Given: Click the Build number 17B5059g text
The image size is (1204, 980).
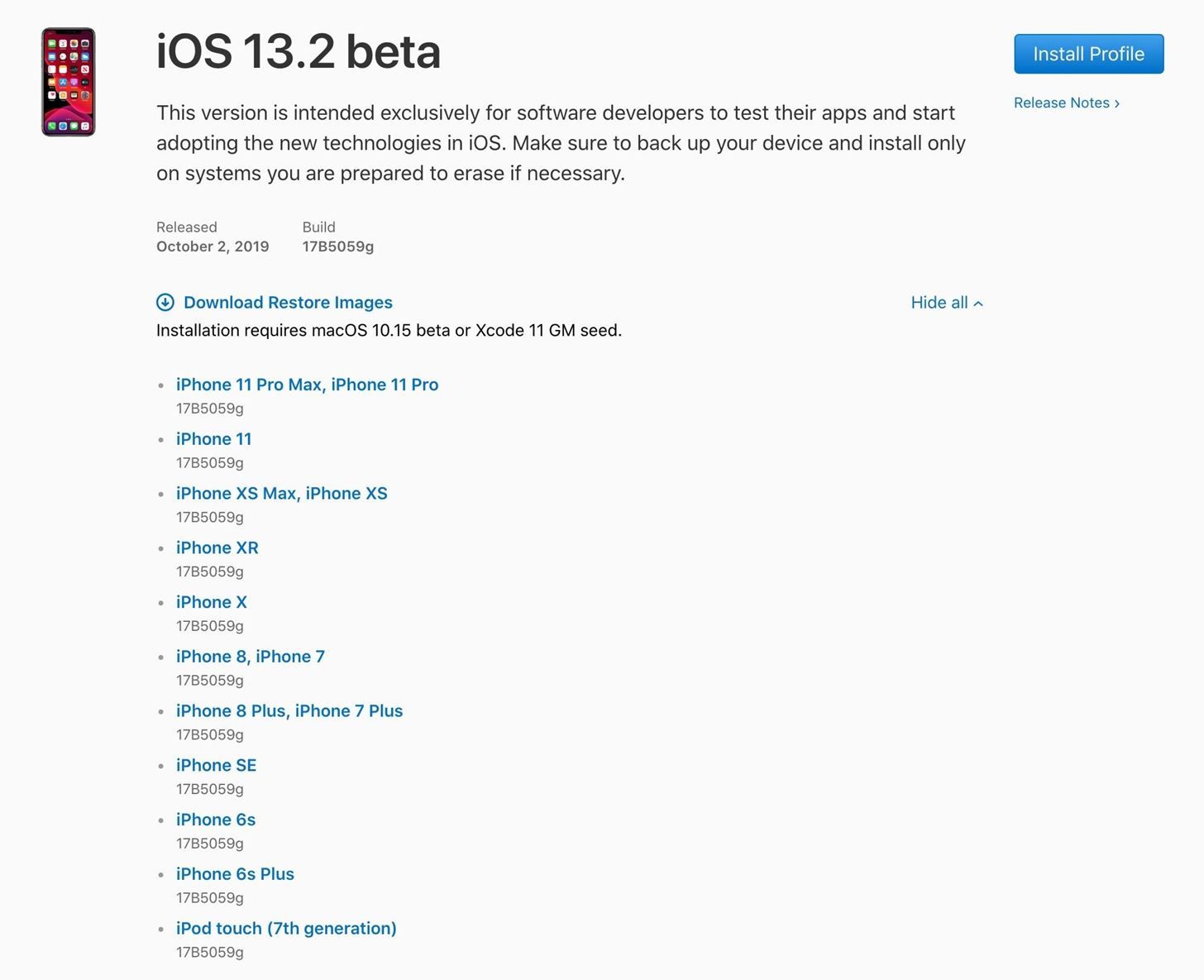Looking at the screenshot, I should point(337,246).
